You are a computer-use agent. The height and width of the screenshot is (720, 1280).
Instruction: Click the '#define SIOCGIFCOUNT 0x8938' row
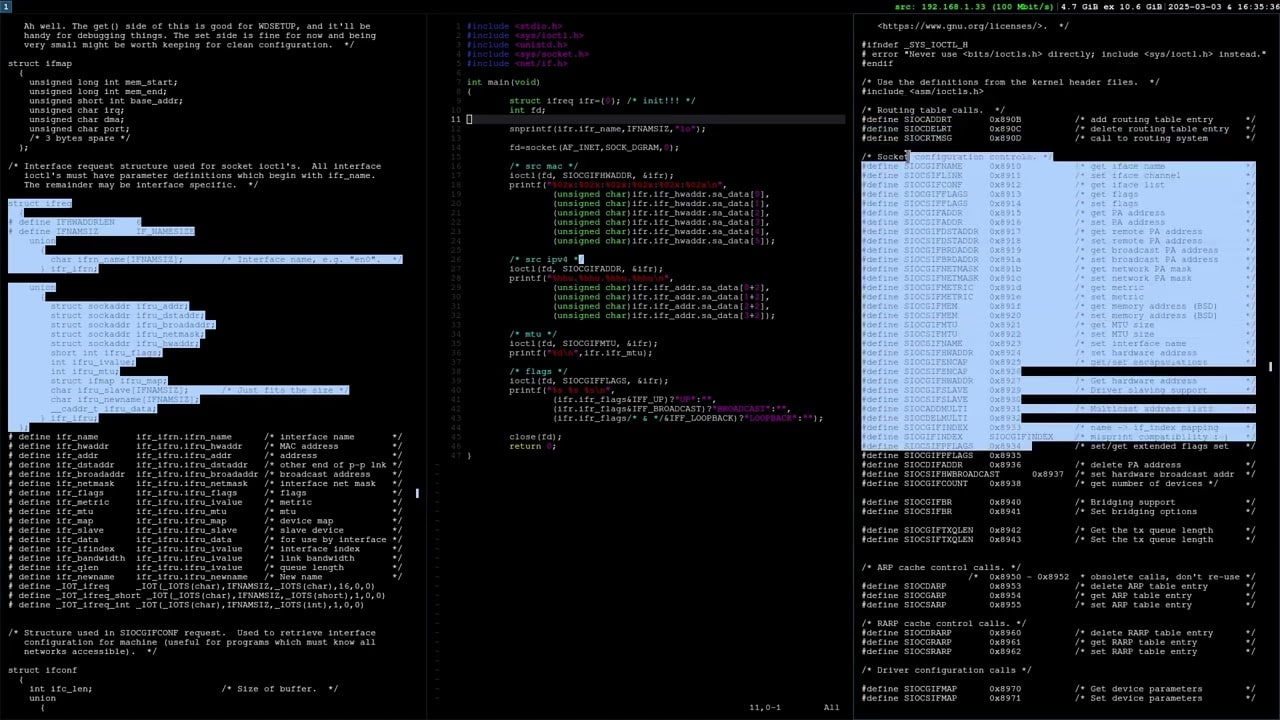(x=1040, y=483)
